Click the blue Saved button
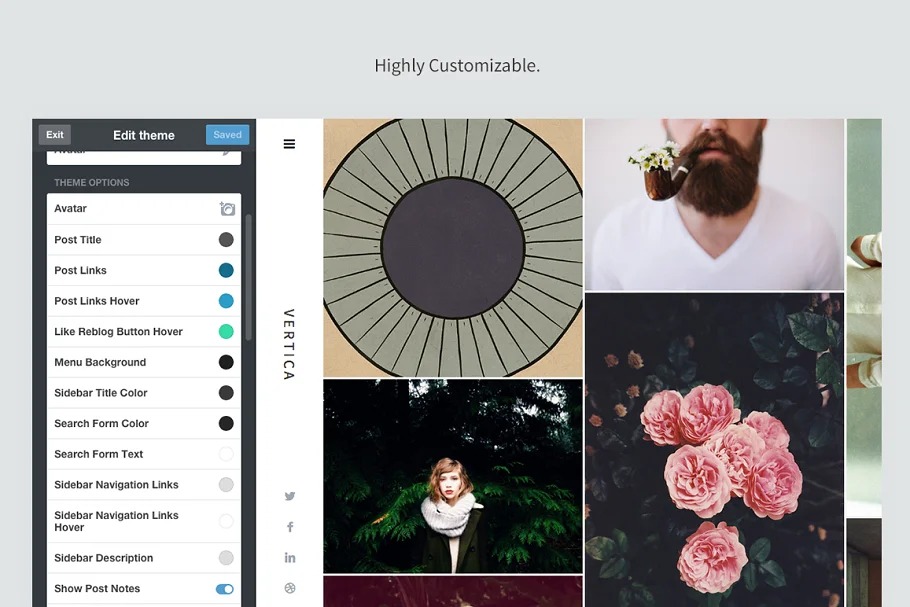 pyautogui.click(x=227, y=135)
